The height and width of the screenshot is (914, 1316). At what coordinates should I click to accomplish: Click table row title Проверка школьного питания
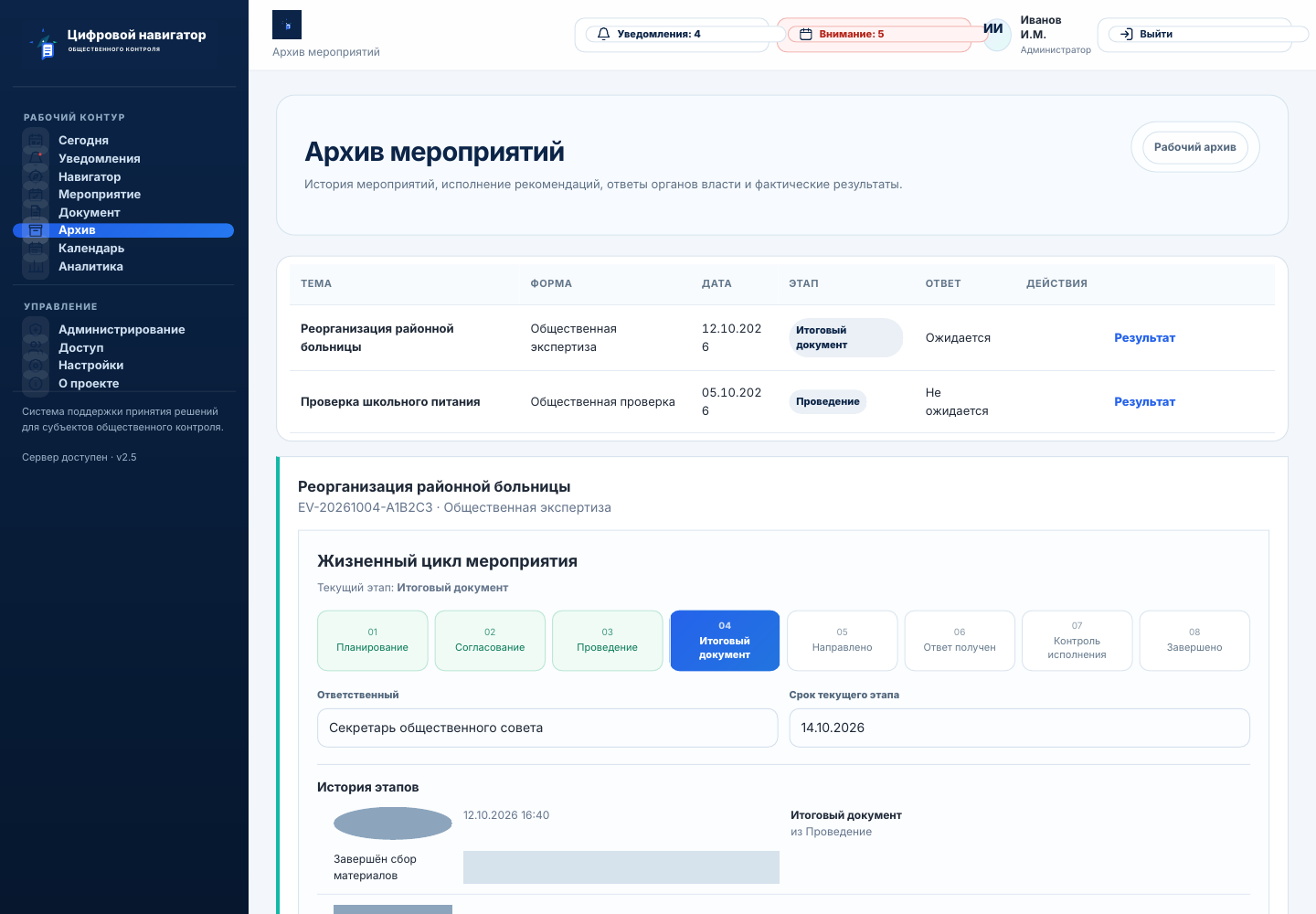(x=390, y=402)
